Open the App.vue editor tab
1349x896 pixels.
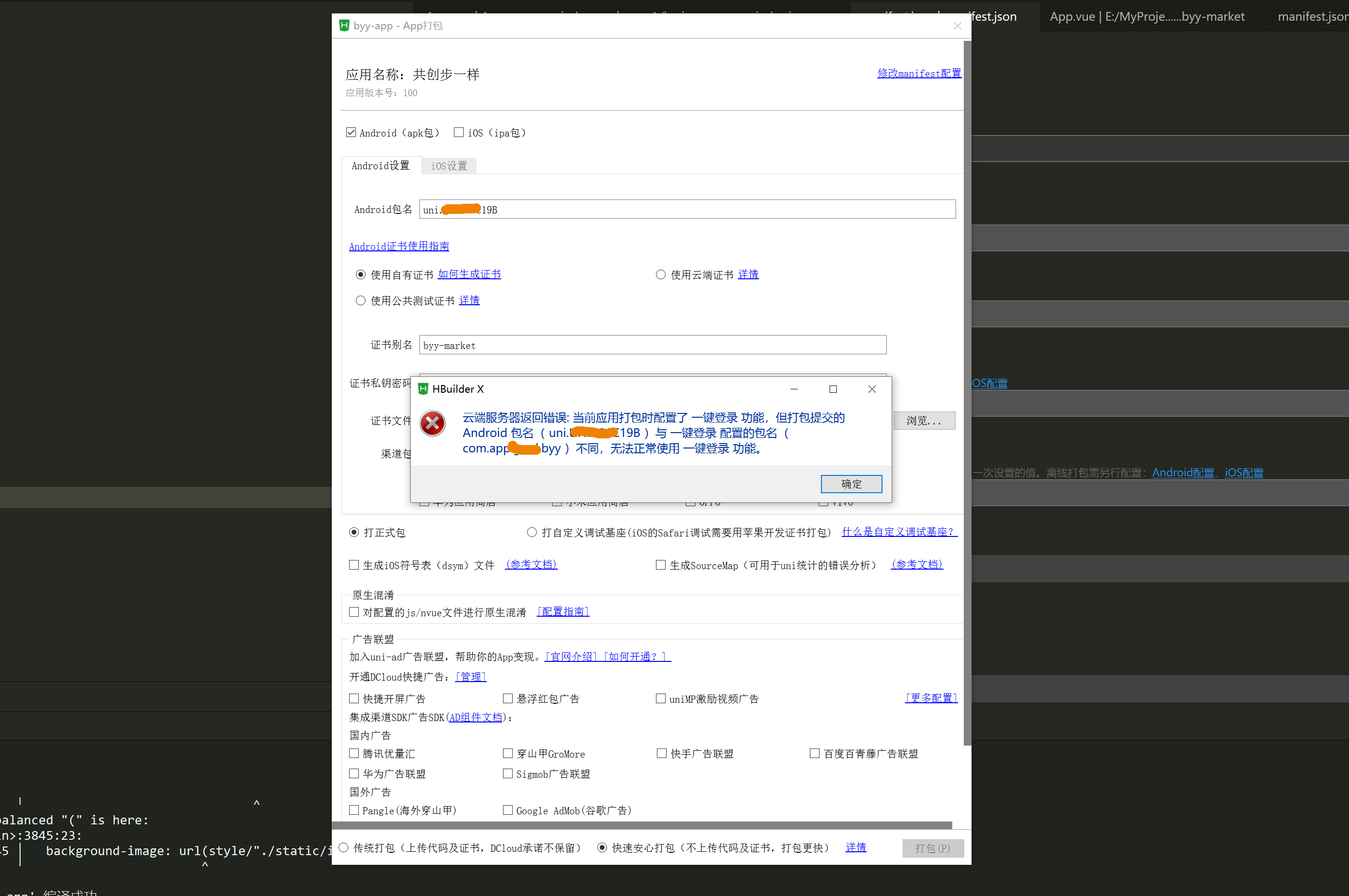click(x=1146, y=16)
